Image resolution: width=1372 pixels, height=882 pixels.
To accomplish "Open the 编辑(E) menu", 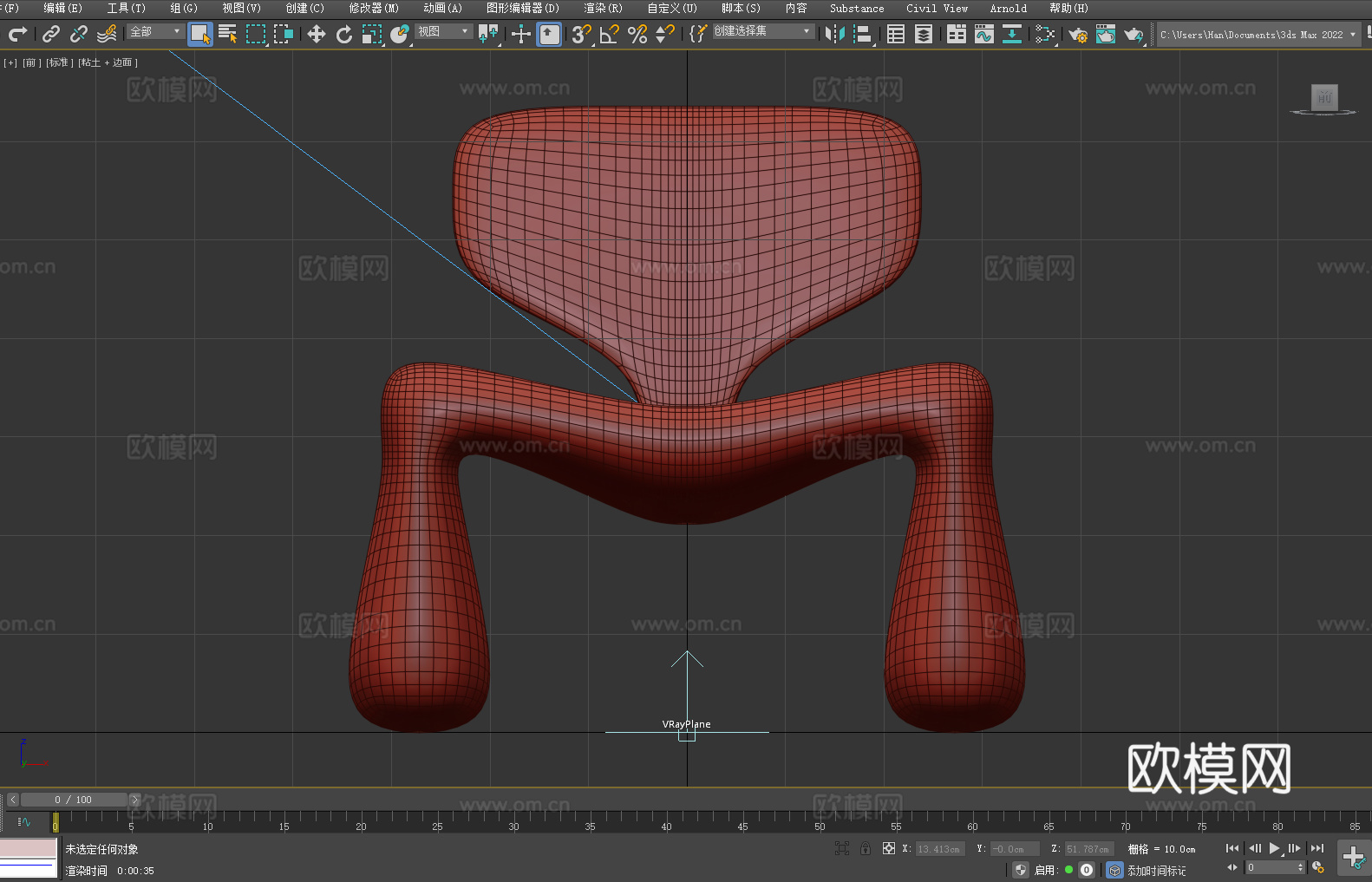I will 62,8.
